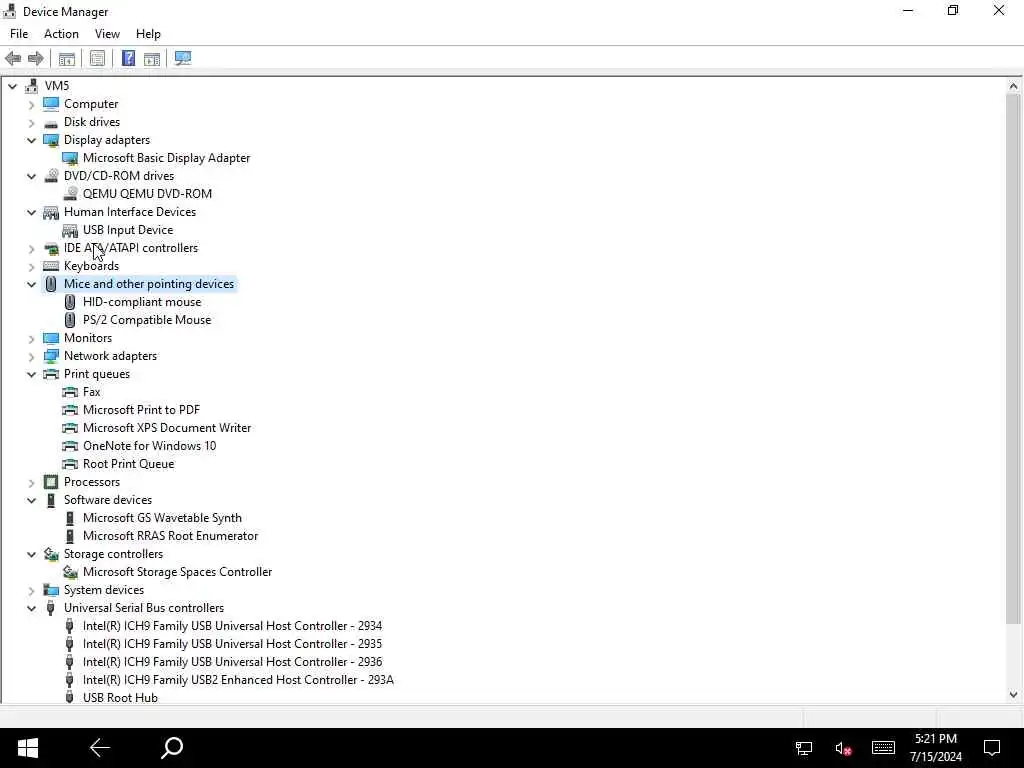Collapse the Display adapters category
This screenshot has width=1024, height=768.
[x=31, y=140]
